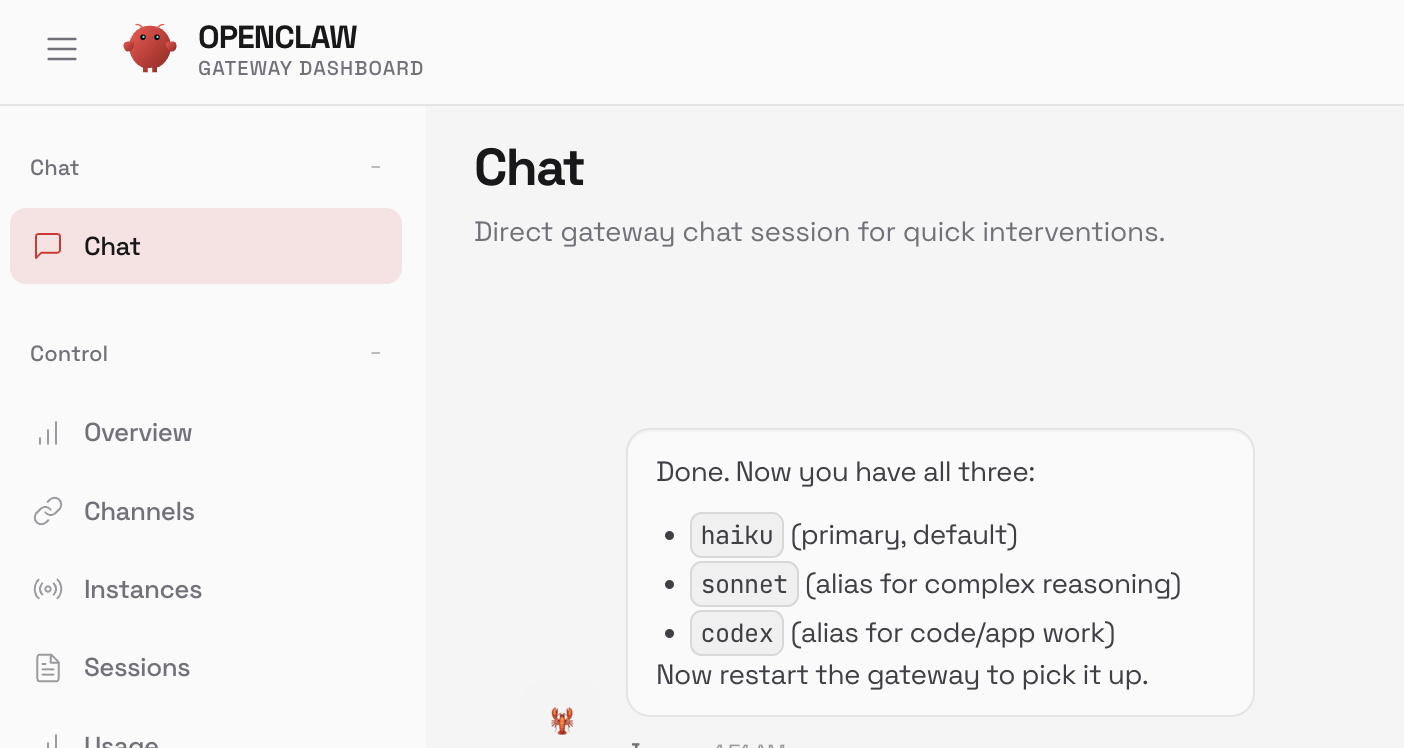This screenshot has width=1404, height=748.
Task: Click the red OpenClaw mascot logo
Action: (150, 48)
